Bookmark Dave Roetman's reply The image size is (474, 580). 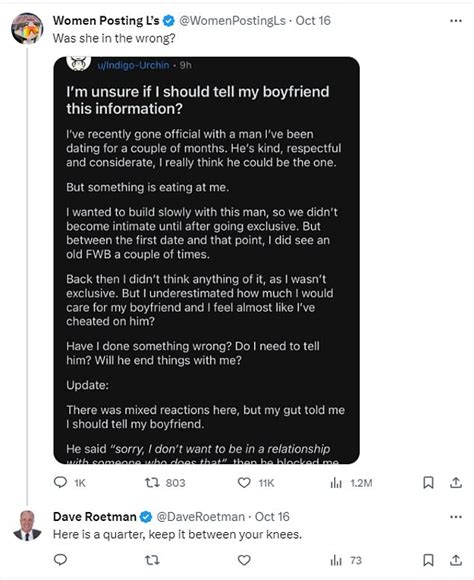click(428, 560)
